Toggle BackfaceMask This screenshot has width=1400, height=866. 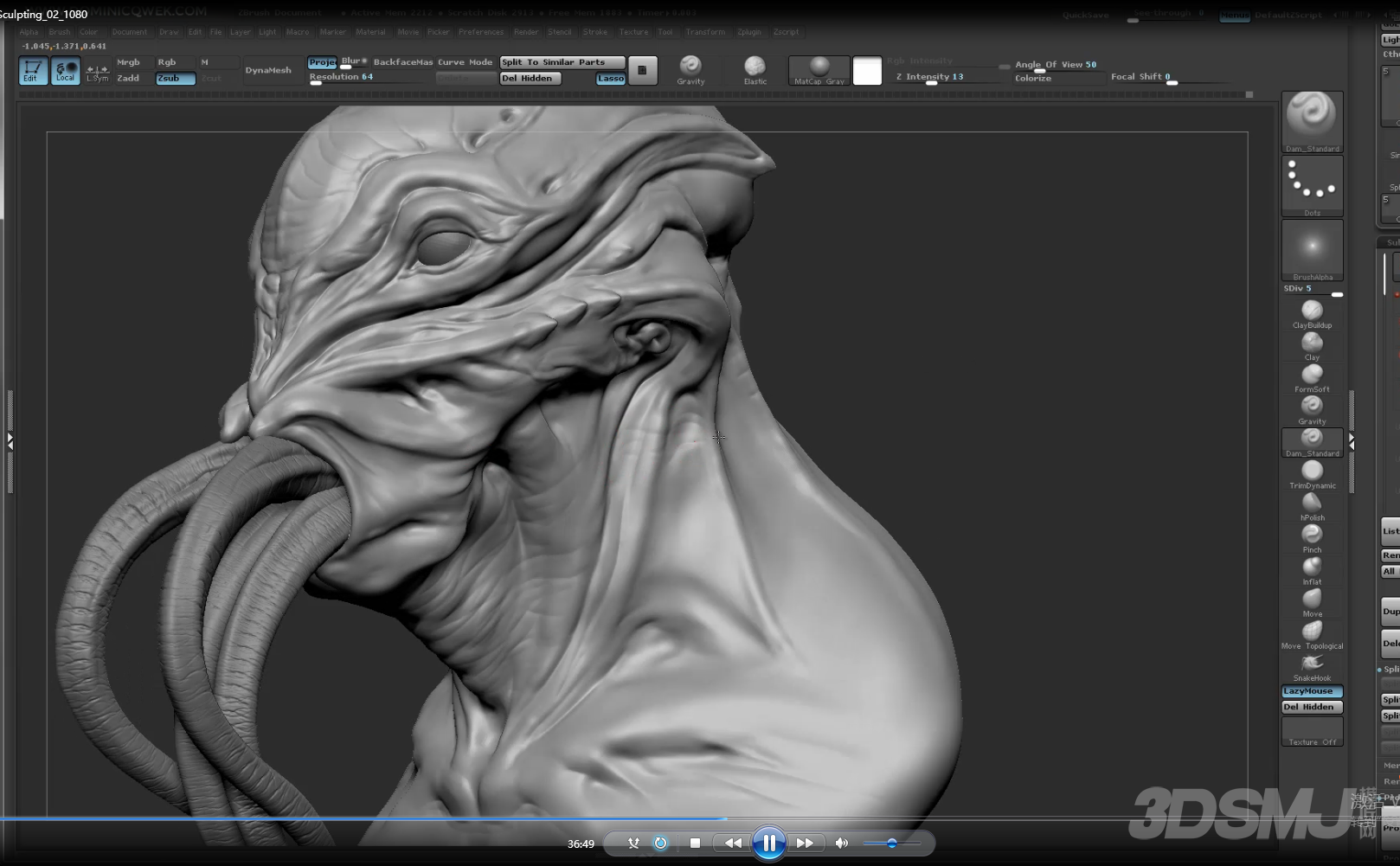click(402, 62)
